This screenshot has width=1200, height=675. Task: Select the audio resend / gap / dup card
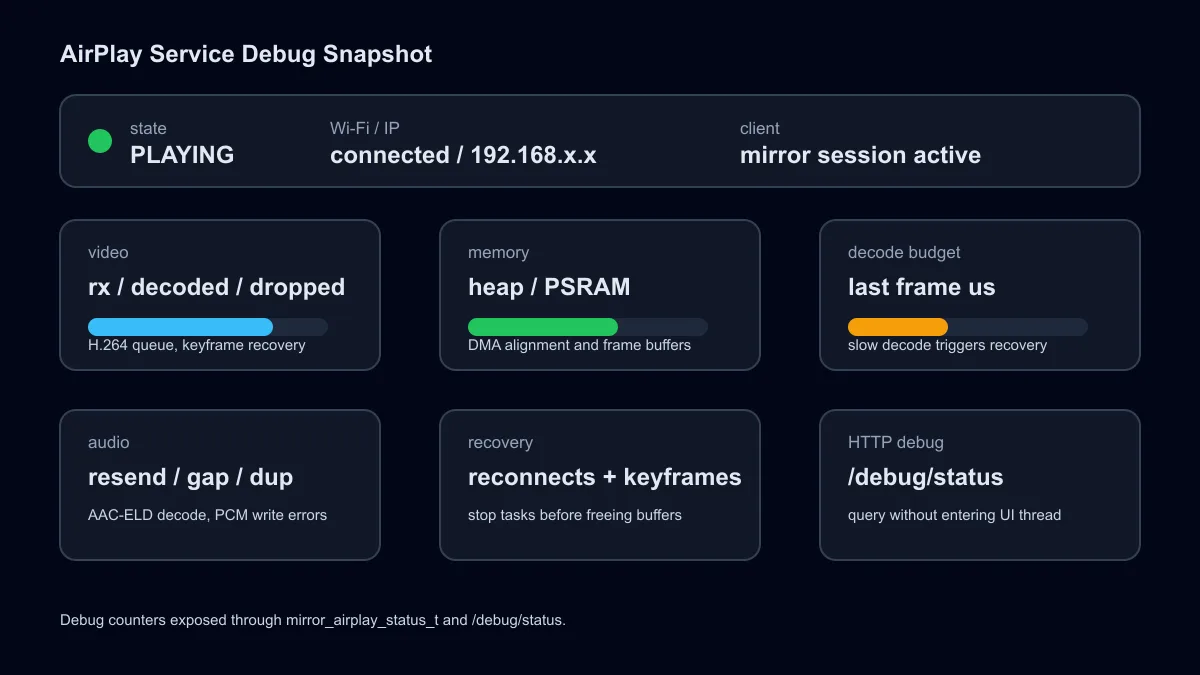[220, 485]
